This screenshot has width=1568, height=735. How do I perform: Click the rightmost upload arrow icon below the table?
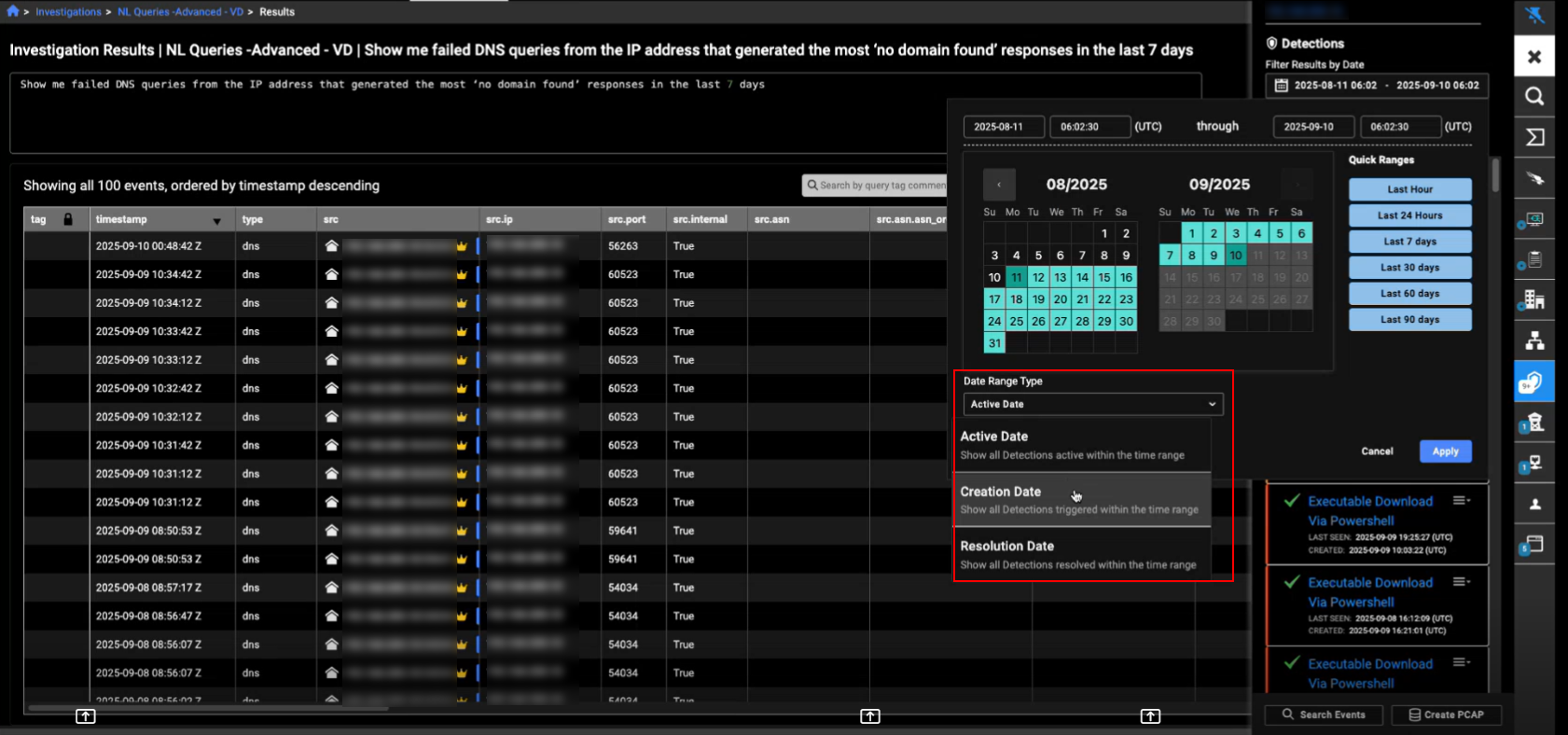[1150, 715]
